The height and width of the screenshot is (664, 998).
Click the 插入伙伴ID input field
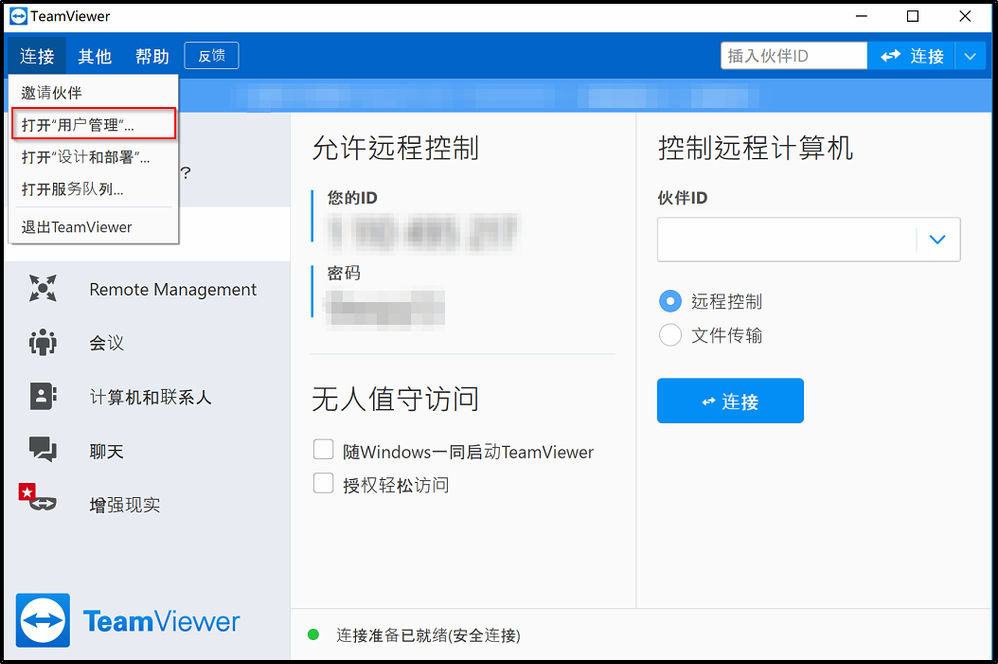pyautogui.click(x=794, y=56)
